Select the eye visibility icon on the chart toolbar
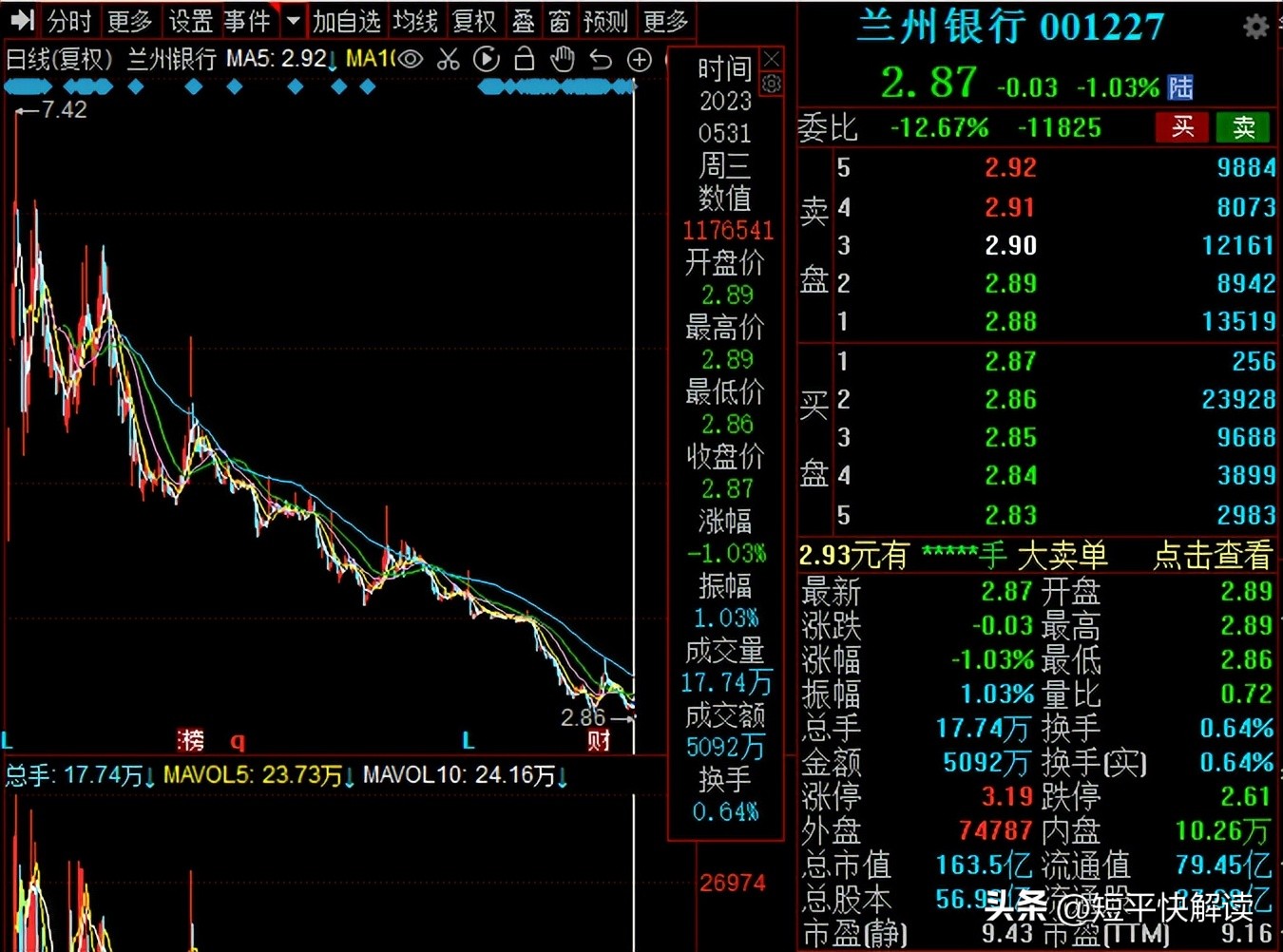This screenshot has height=952, width=1283. tap(409, 59)
